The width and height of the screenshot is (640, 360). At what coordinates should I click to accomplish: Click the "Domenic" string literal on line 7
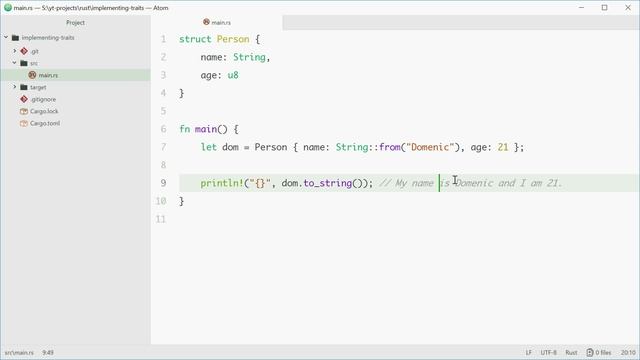pyautogui.click(x=430, y=147)
